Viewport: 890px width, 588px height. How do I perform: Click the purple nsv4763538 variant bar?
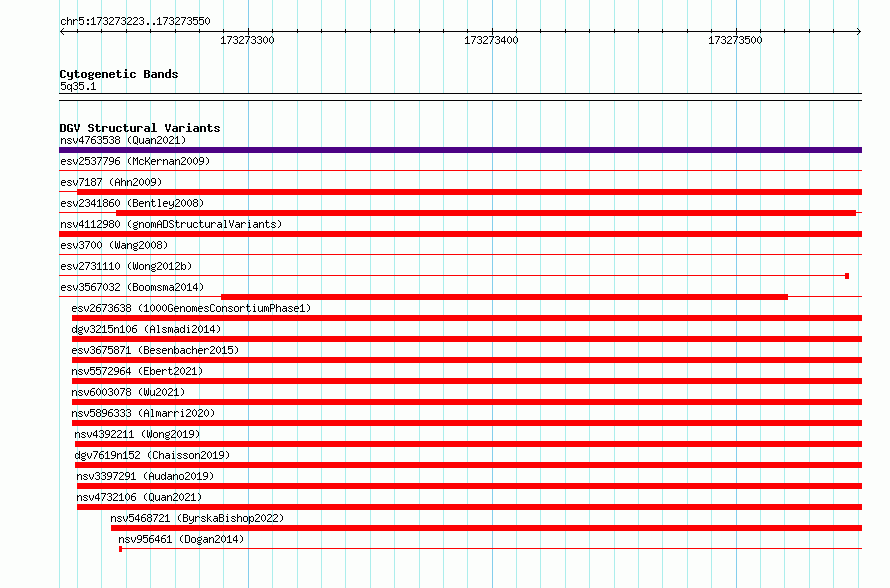(x=460, y=150)
